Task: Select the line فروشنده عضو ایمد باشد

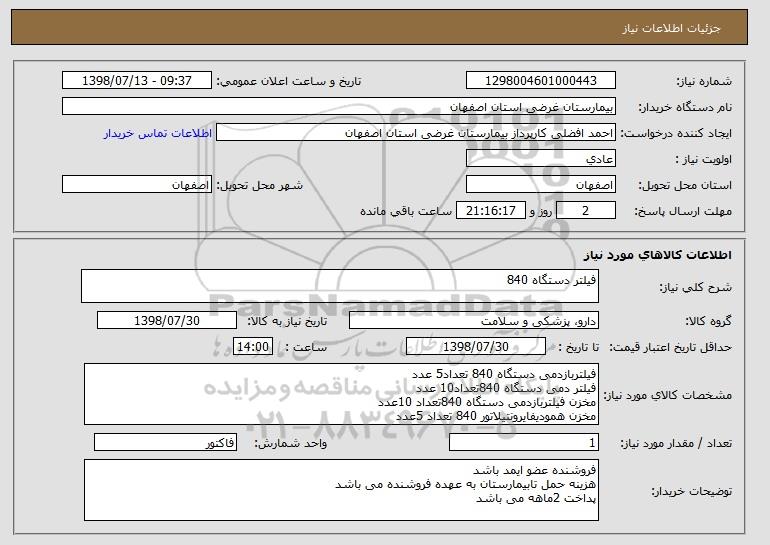Action: (534, 471)
